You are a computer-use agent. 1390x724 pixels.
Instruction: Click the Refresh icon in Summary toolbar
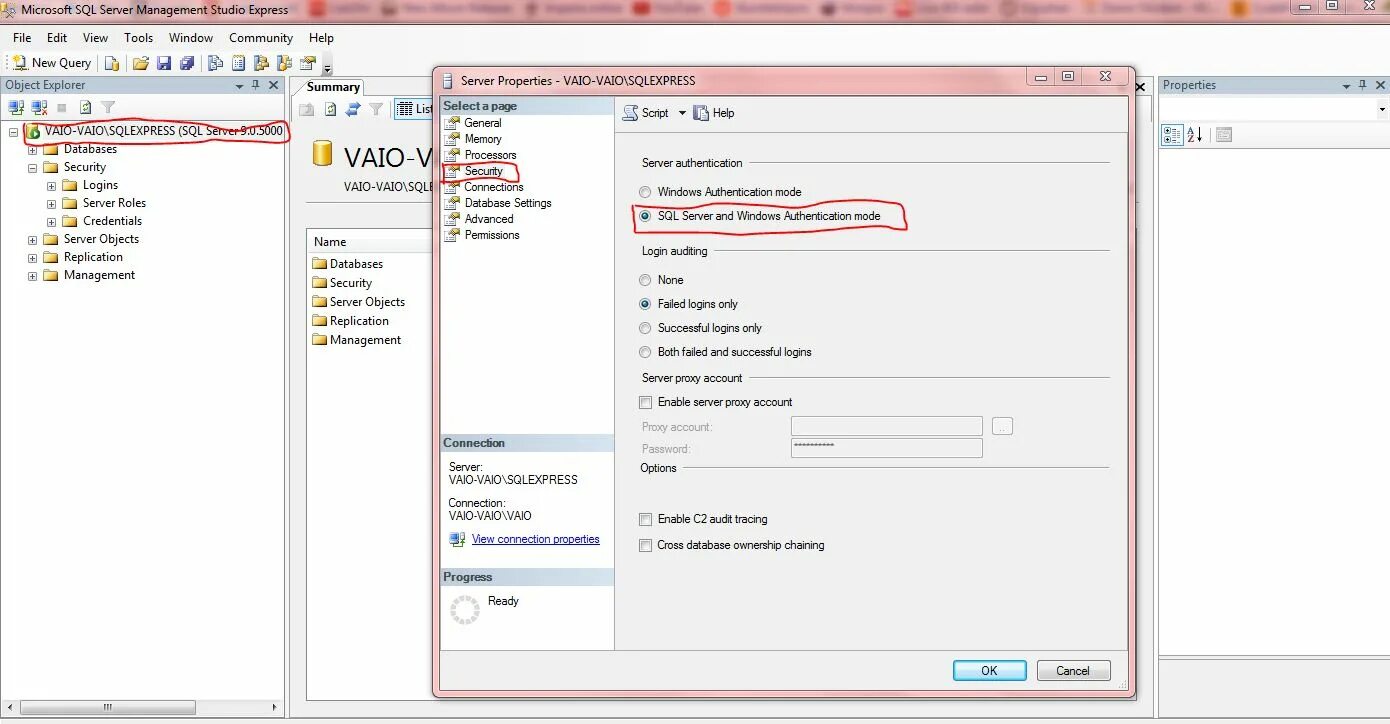pyautogui.click(x=330, y=109)
